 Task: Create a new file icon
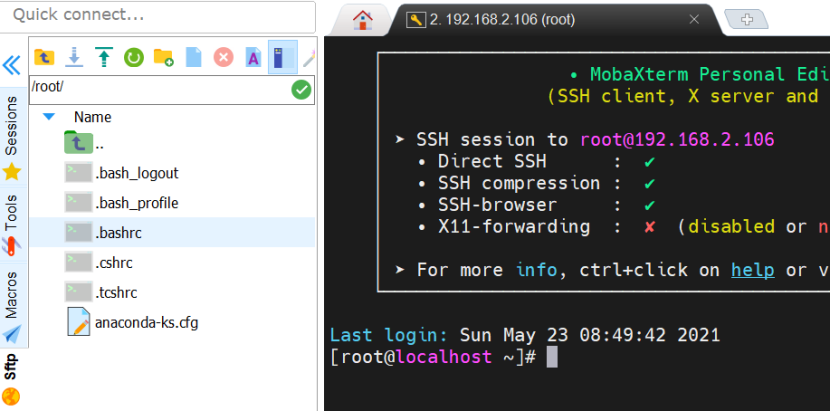coord(194,57)
